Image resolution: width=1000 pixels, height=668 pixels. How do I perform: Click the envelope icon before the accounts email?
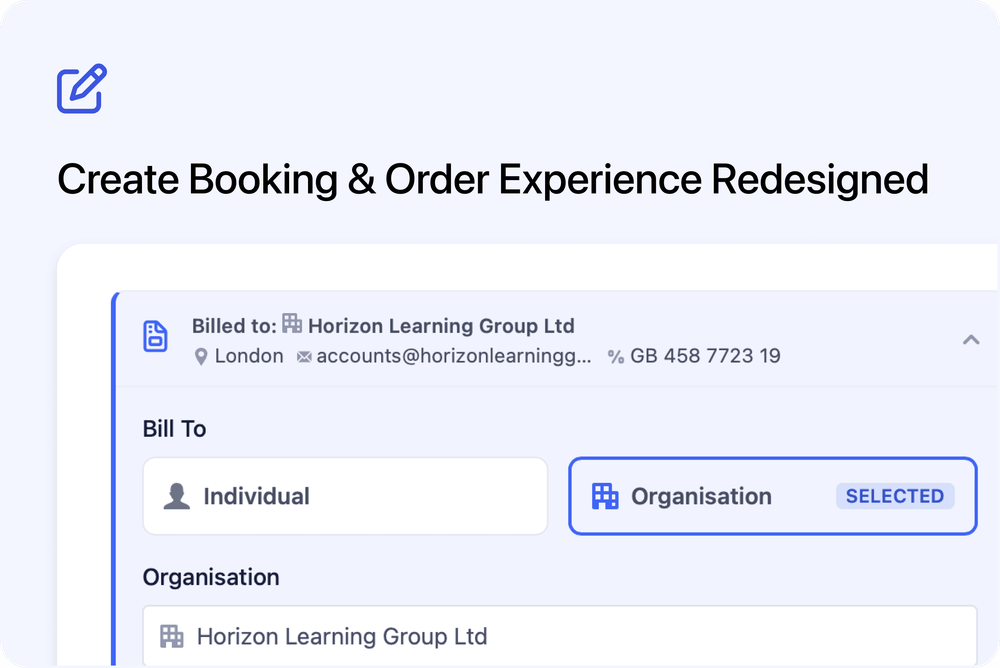[305, 356]
